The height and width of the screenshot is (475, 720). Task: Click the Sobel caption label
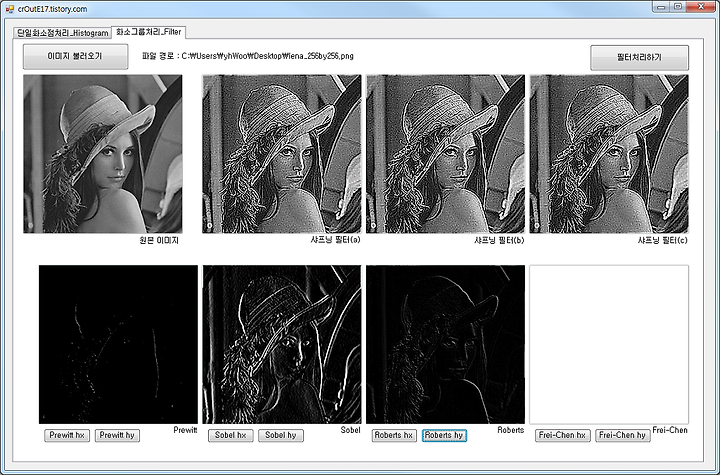350,430
